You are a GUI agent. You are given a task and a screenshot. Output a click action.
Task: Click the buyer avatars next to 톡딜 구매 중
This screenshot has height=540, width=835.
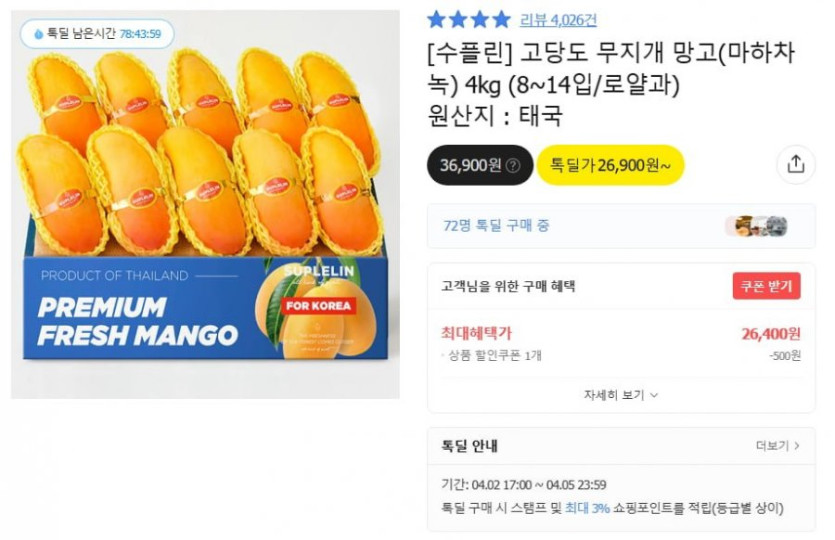point(756,226)
